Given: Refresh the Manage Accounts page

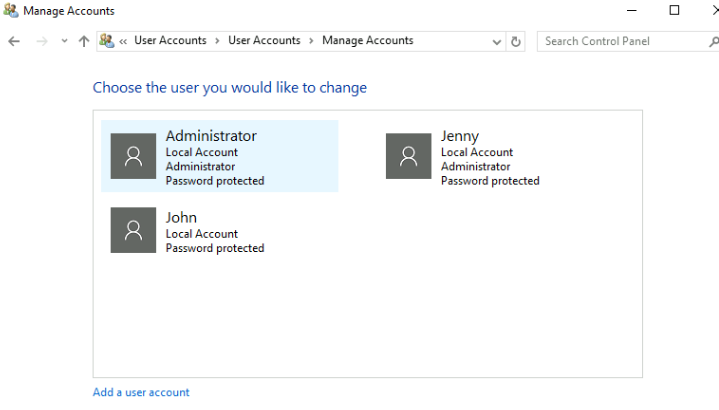Looking at the screenshot, I should point(516,42).
